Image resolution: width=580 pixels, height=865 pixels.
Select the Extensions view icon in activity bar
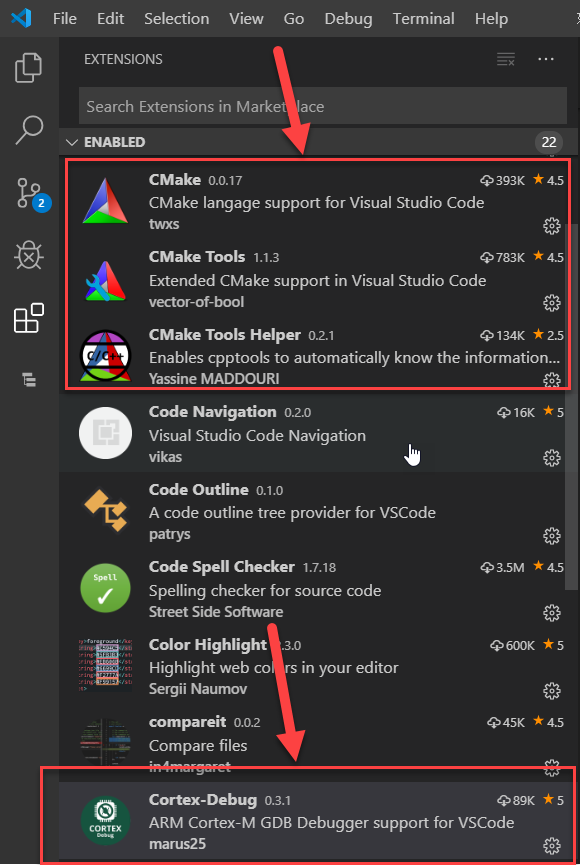[x=29, y=318]
